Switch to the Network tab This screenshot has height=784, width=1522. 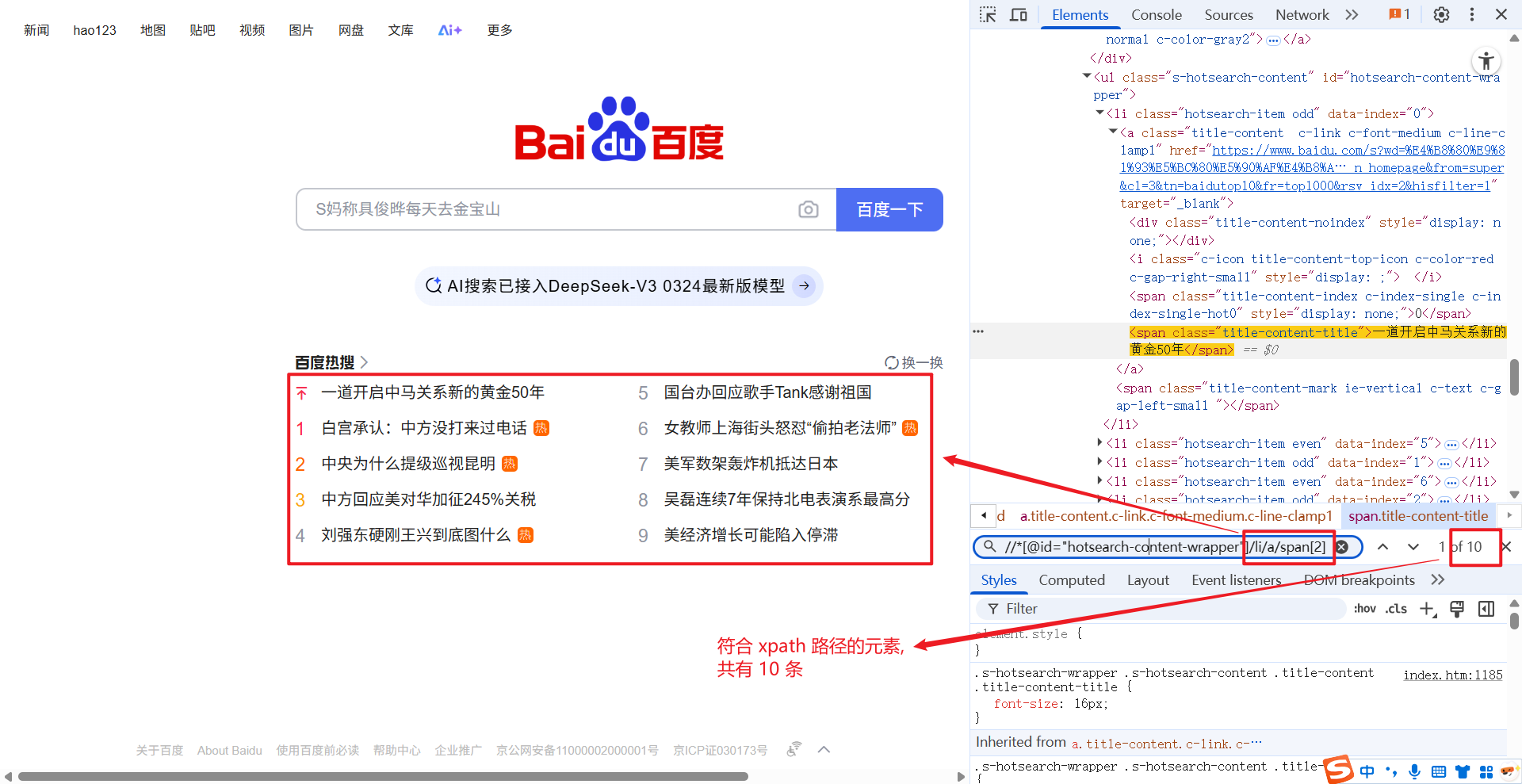click(1302, 14)
